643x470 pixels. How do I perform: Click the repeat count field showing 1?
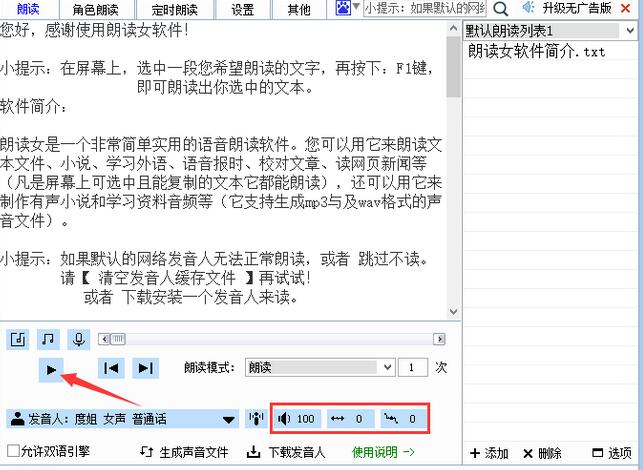pyautogui.click(x=413, y=367)
